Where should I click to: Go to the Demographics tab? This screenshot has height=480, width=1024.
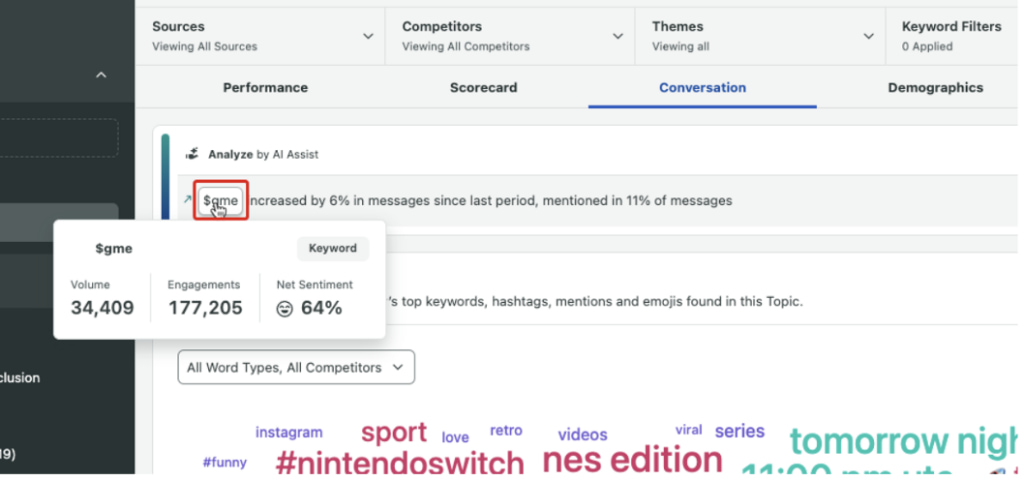(935, 87)
